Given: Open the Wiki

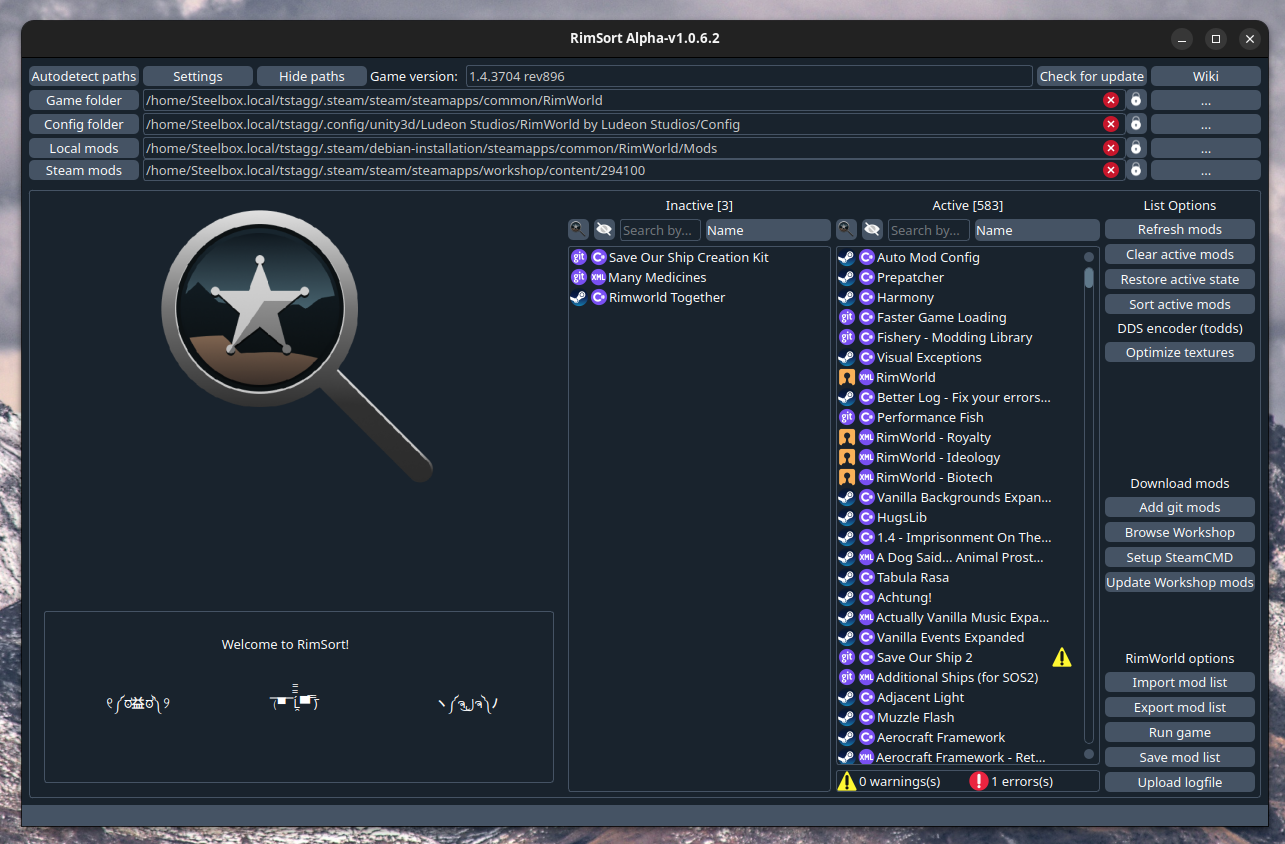Looking at the screenshot, I should coord(1206,76).
